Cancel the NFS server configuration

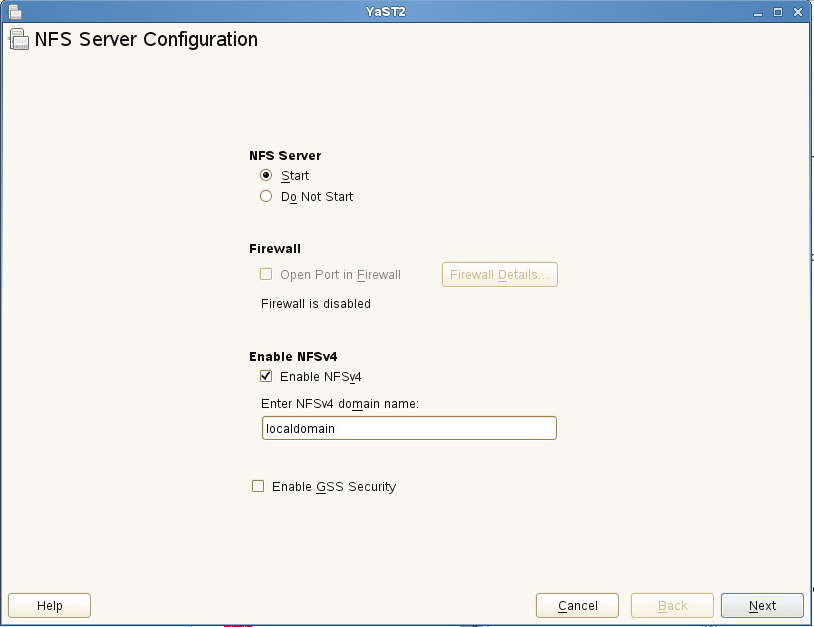[x=577, y=605]
